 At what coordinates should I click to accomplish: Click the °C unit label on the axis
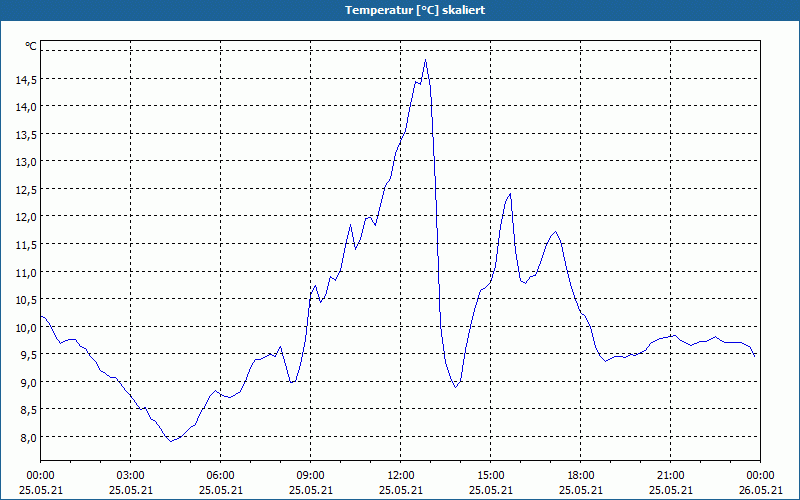click(31, 46)
